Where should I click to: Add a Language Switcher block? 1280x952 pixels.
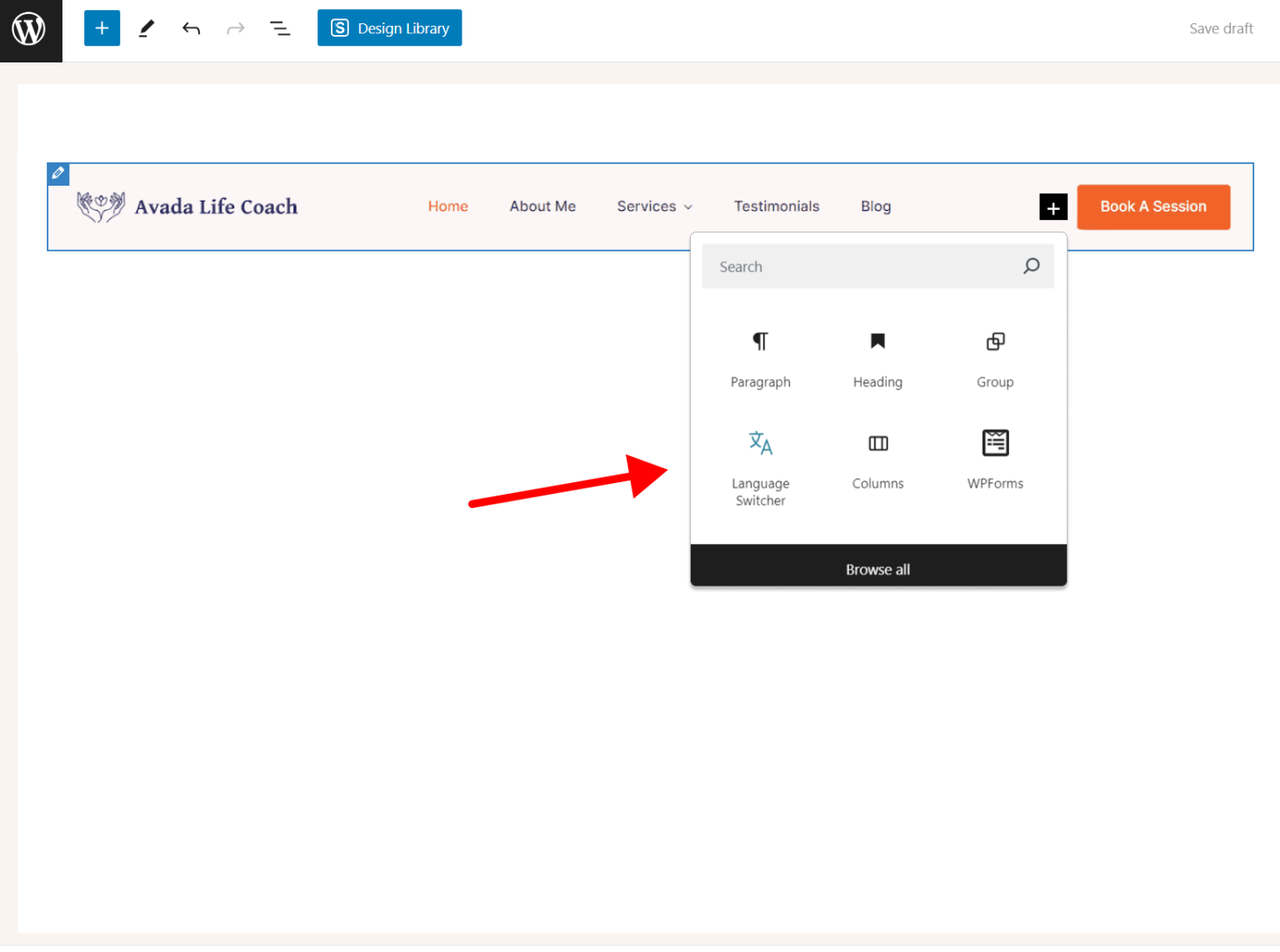[760, 462]
